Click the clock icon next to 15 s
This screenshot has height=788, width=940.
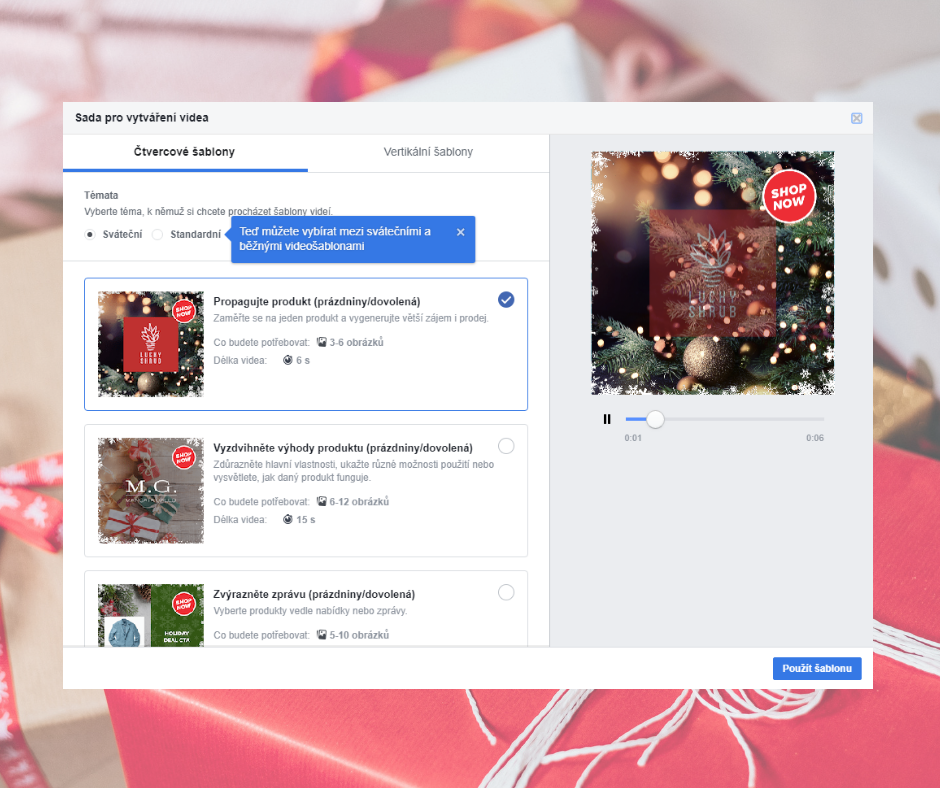289,520
